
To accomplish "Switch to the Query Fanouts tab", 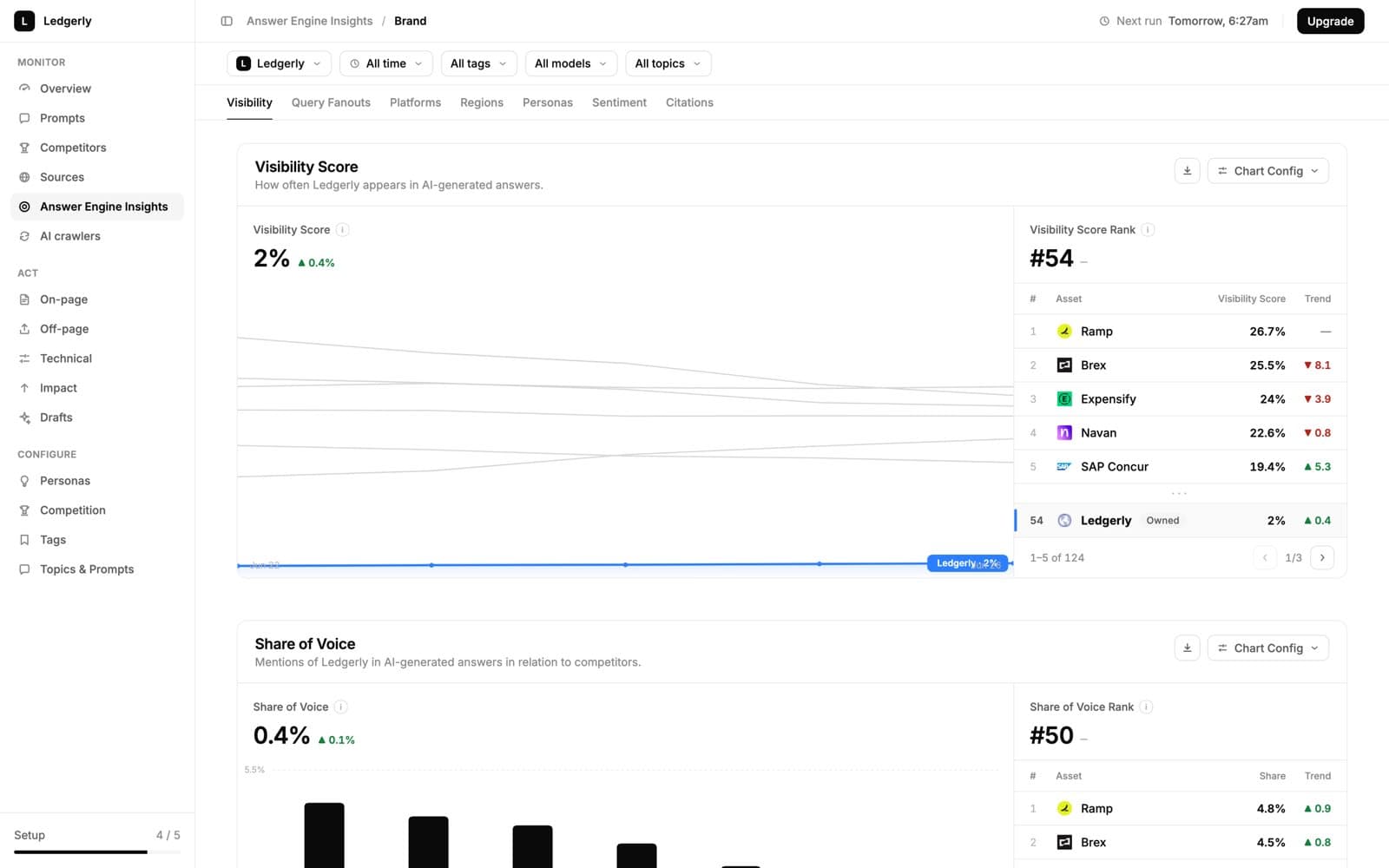I will click(x=331, y=102).
